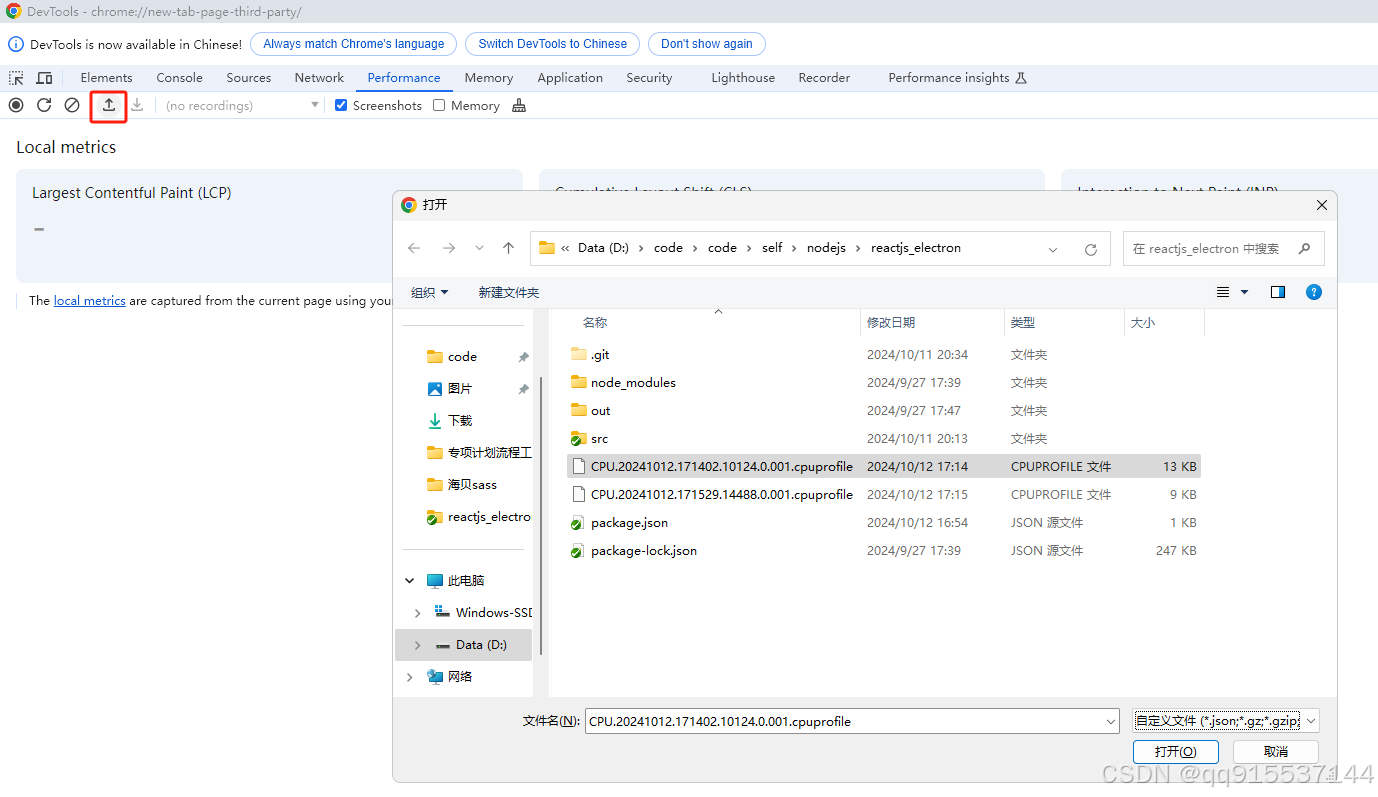Click the record-and-reload profiling icon
Image resolution: width=1378 pixels, height=797 pixels.
pyautogui.click(x=43, y=105)
